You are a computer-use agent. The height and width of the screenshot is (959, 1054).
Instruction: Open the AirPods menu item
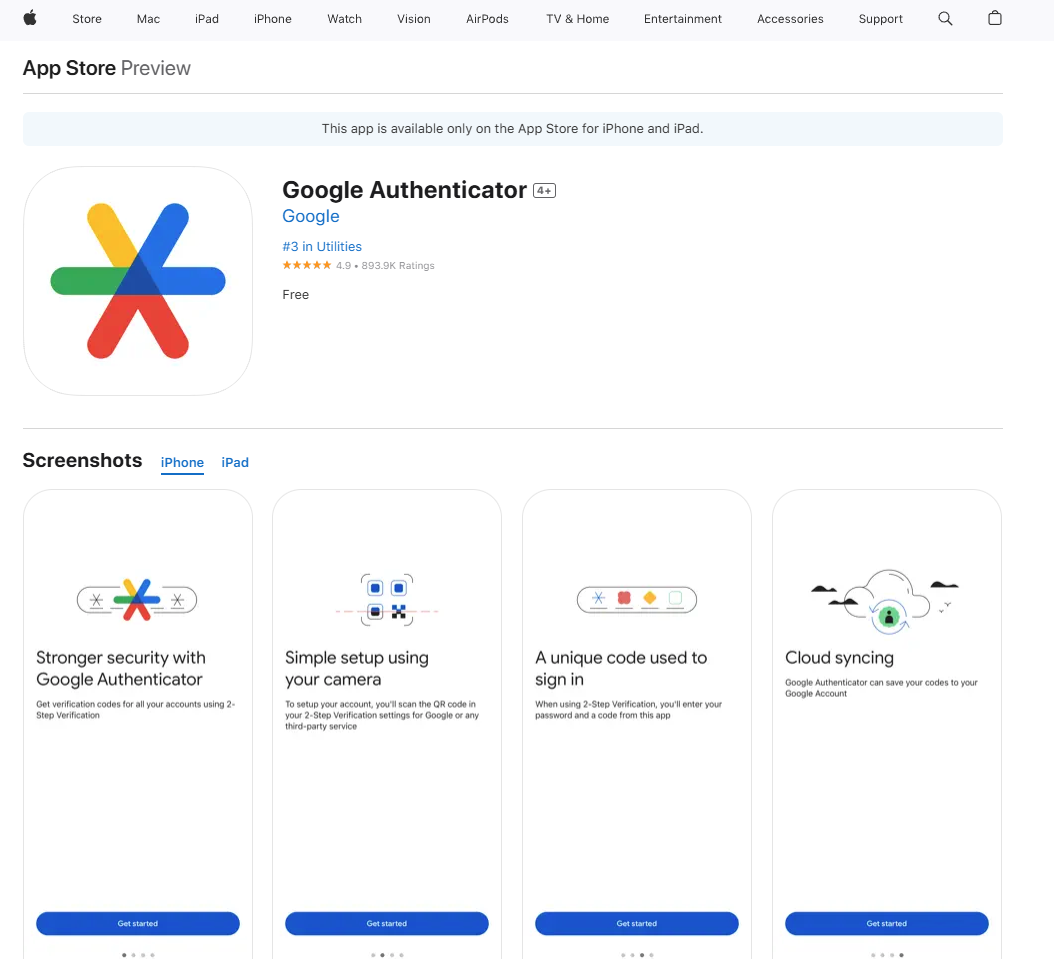pyautogui.click(x=487, y=19)
